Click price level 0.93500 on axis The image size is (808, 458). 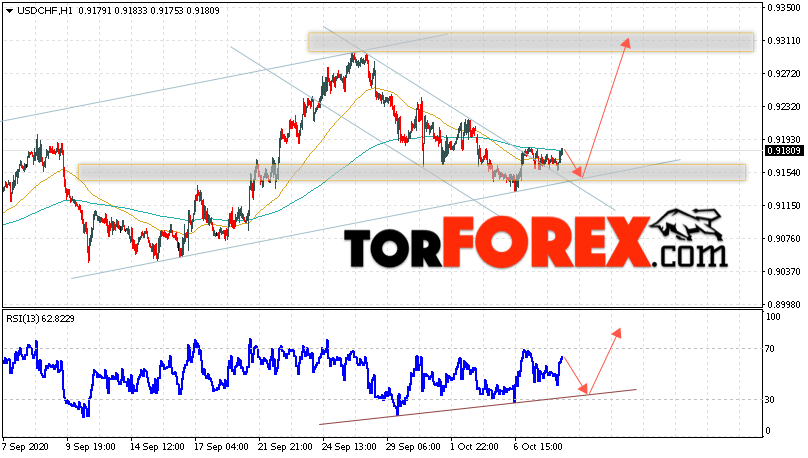click(x=784, y=8)
